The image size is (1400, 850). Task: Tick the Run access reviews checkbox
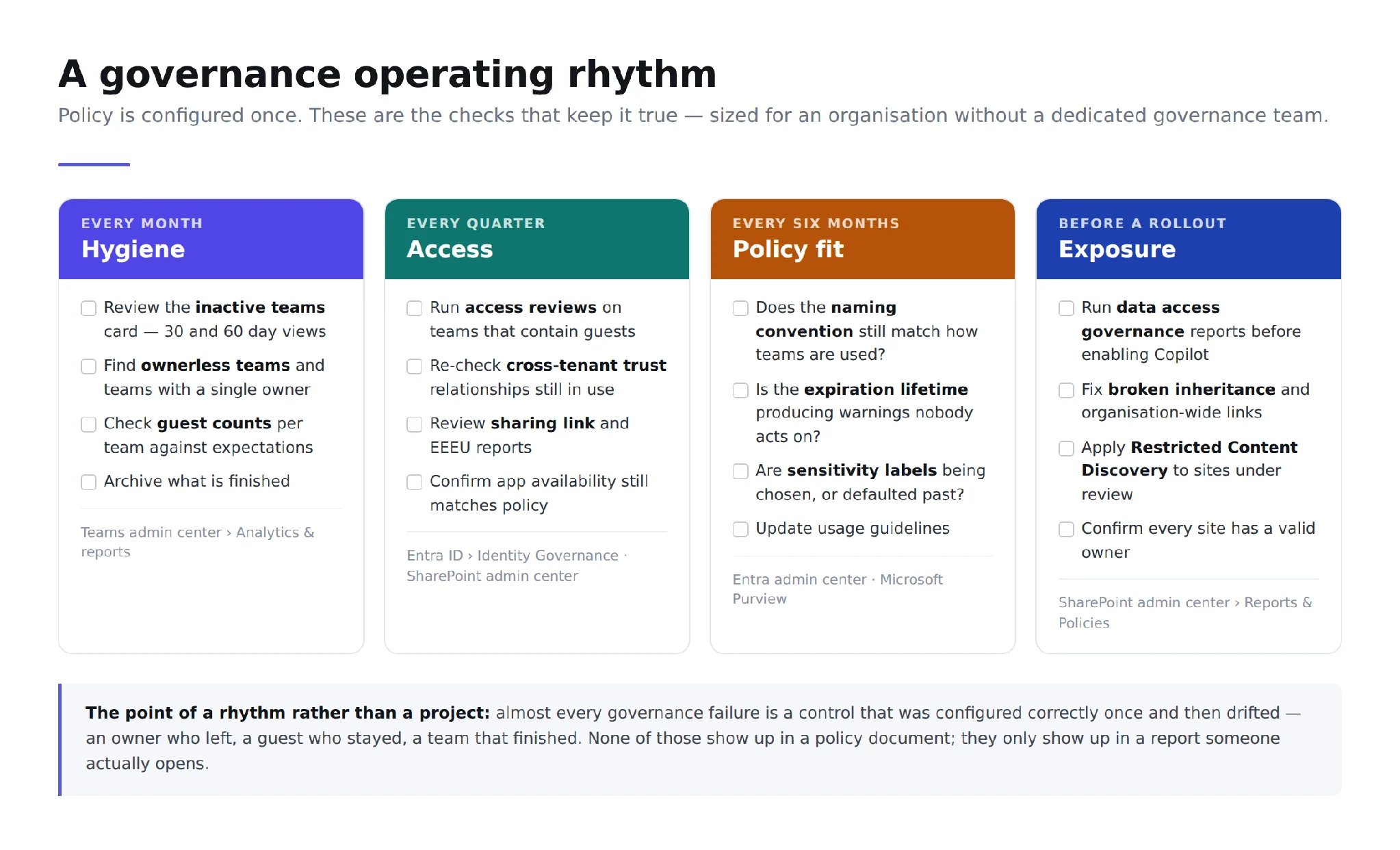[x=414, y=309]
